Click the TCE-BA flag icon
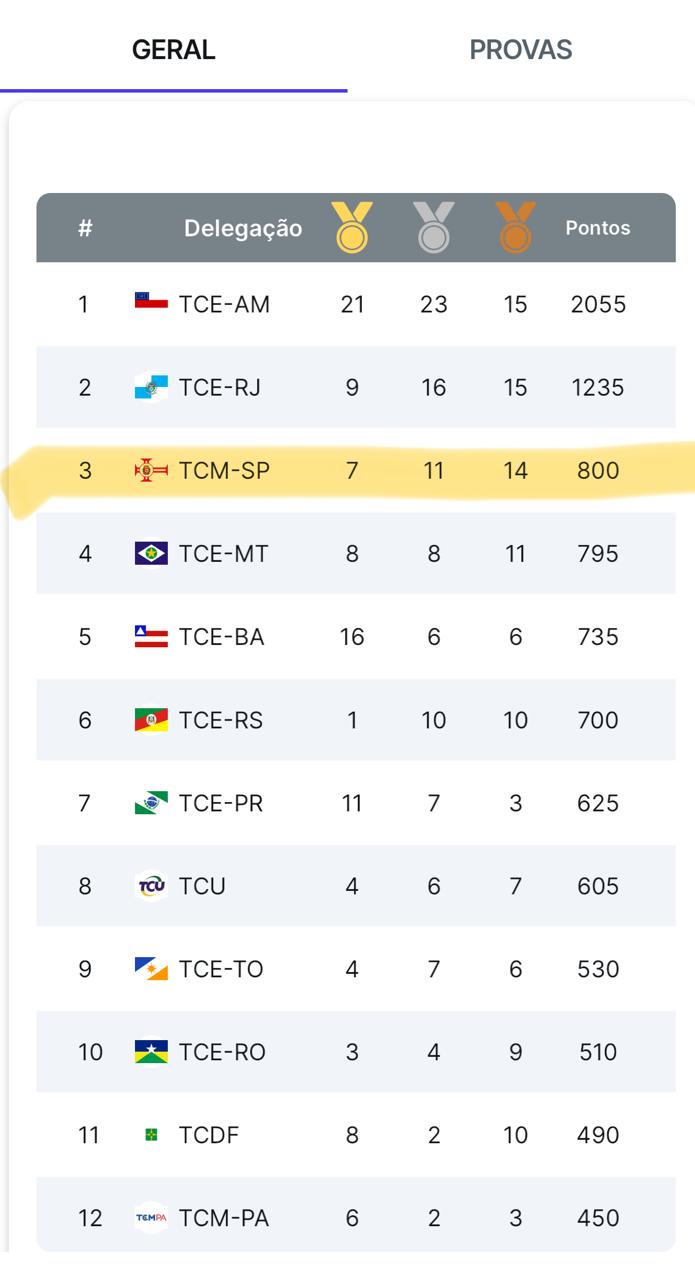Screen dimensions: 695x1280 click(x=151, y=636)
